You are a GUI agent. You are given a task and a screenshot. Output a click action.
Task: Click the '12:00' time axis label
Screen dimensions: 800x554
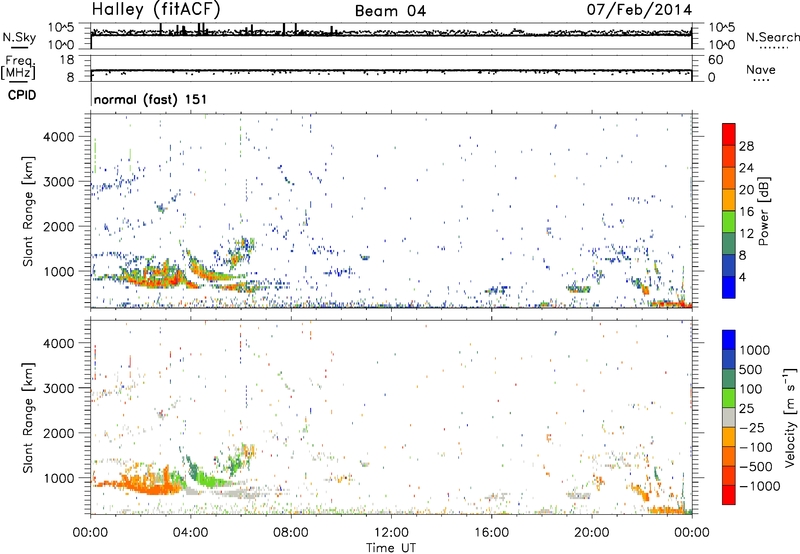coord(391,533)
